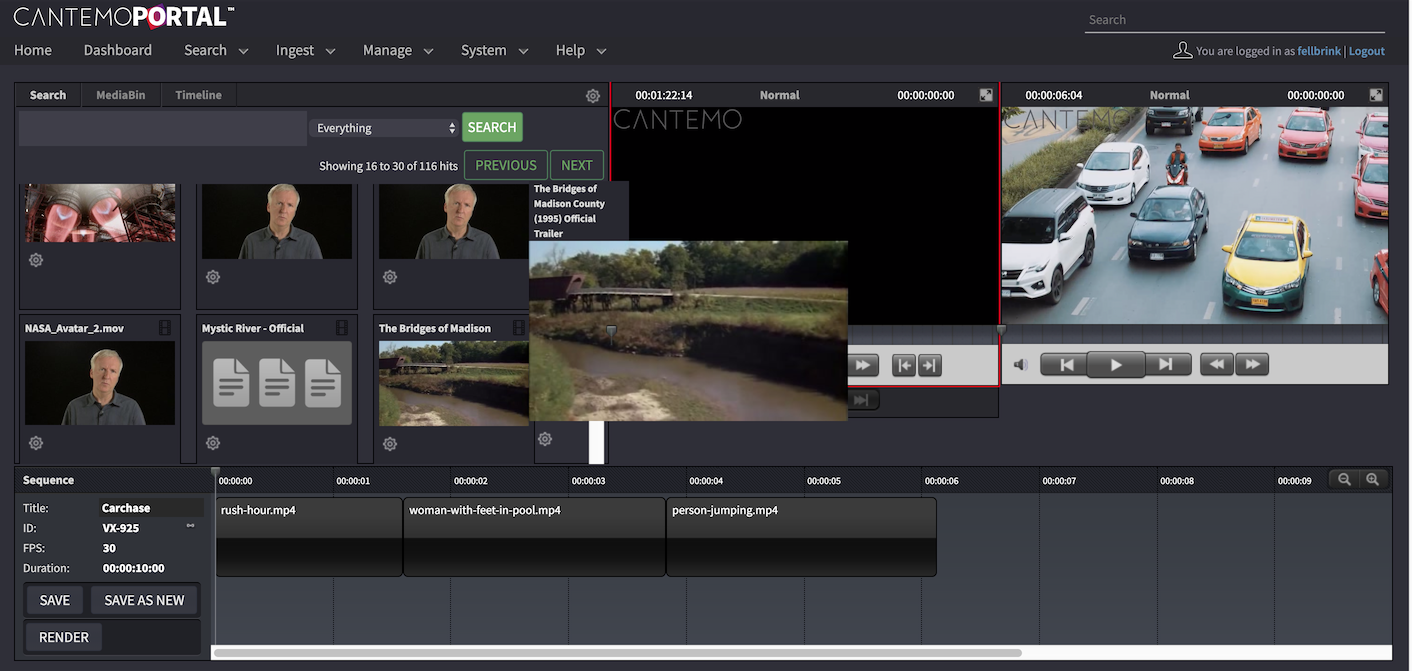Mute audio with right player speaker icon

[1020, 365]
